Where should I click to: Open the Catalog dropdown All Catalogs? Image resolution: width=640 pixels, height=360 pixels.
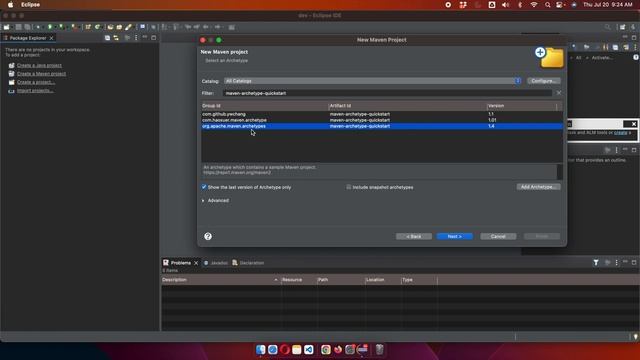click(x=372, y=81)
